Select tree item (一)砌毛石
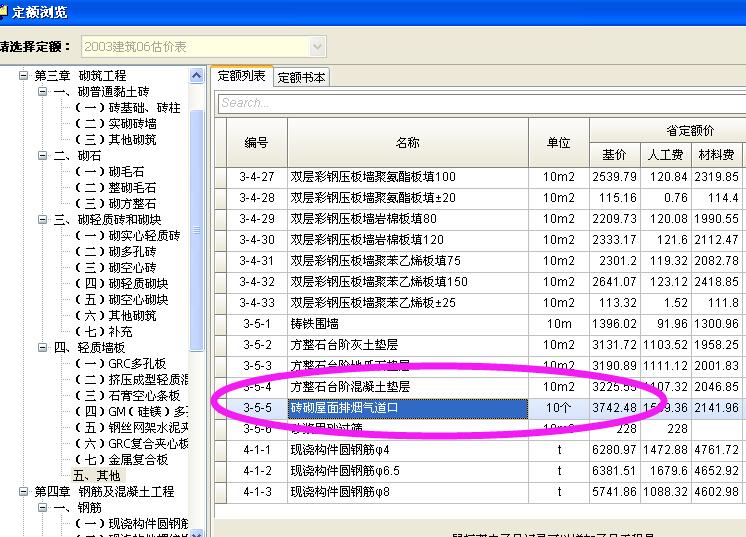Image resolution: width=746 pixels, height=537 pixels. pyautogui.click(x=109, y=172)
